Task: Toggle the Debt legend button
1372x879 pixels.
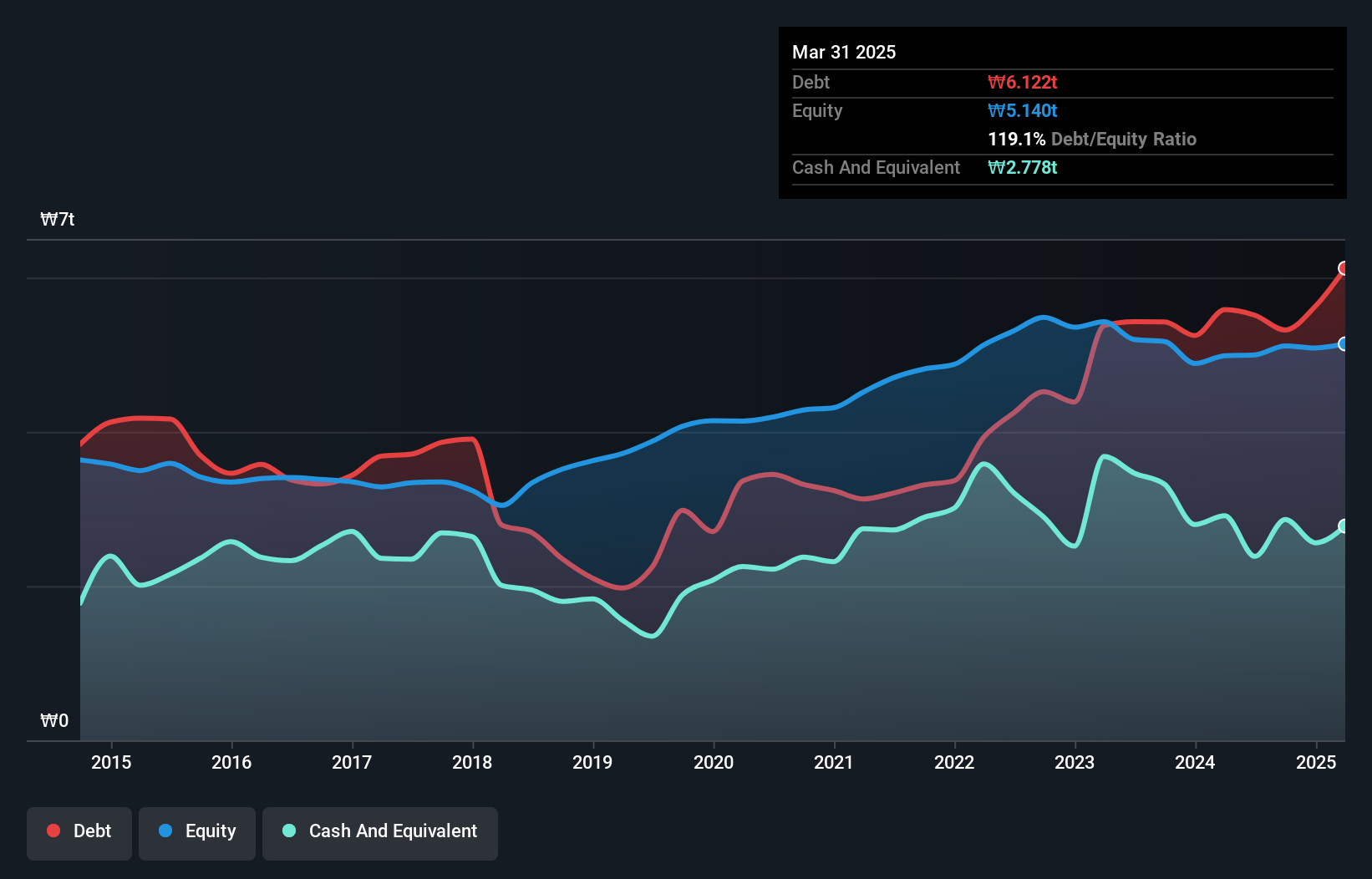Action: click(x=79, y=833)
